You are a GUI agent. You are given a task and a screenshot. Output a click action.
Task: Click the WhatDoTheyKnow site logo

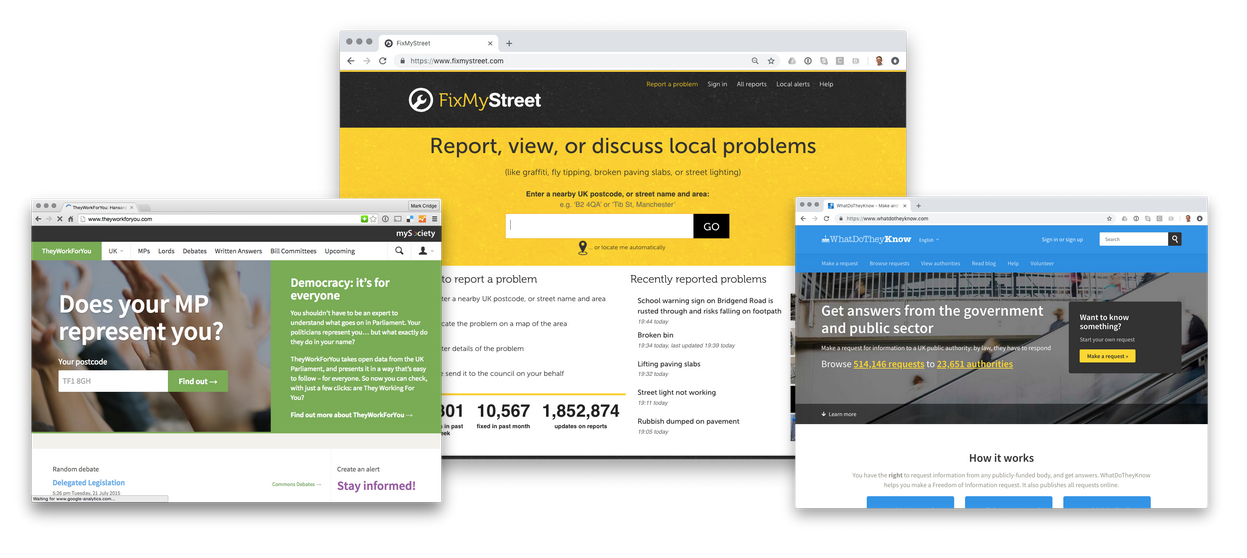(866, 239)
